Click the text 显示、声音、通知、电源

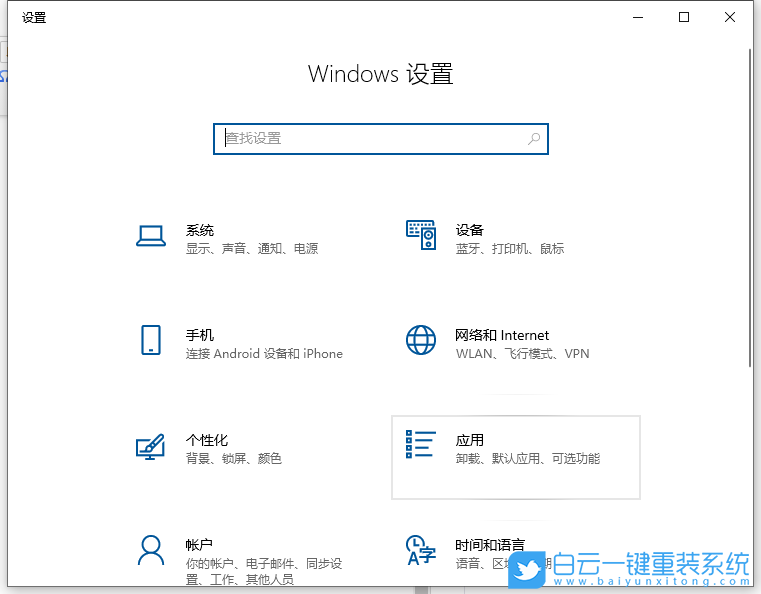(x=252, y=248)
